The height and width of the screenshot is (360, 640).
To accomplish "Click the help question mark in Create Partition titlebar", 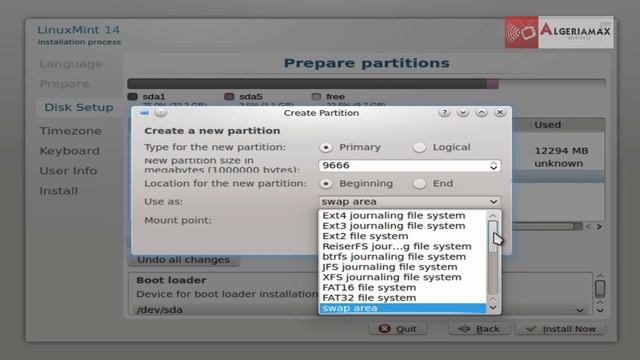I will coord(444,113).
